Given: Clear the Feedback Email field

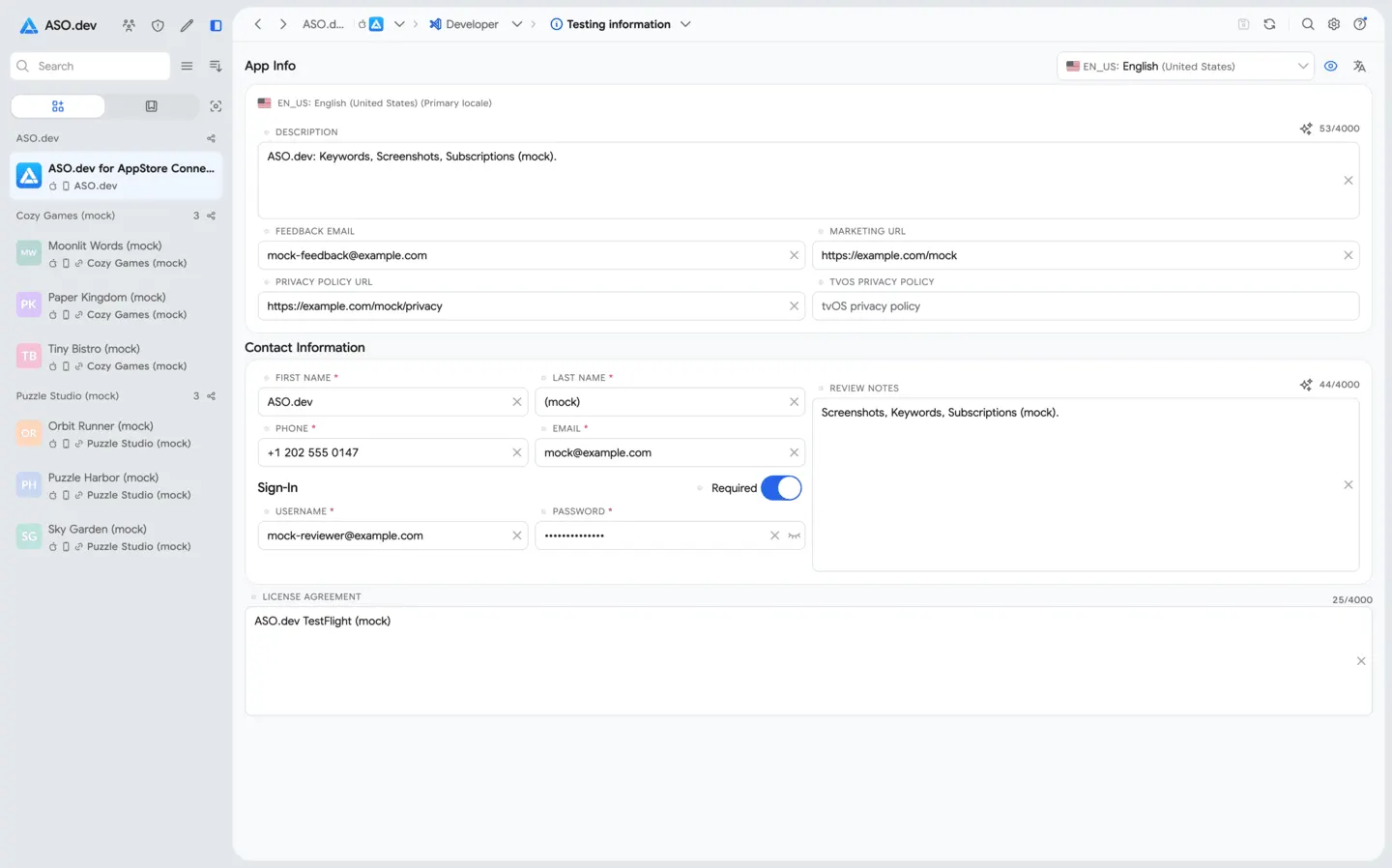Looking at the screenshot, I should [794, 255].
